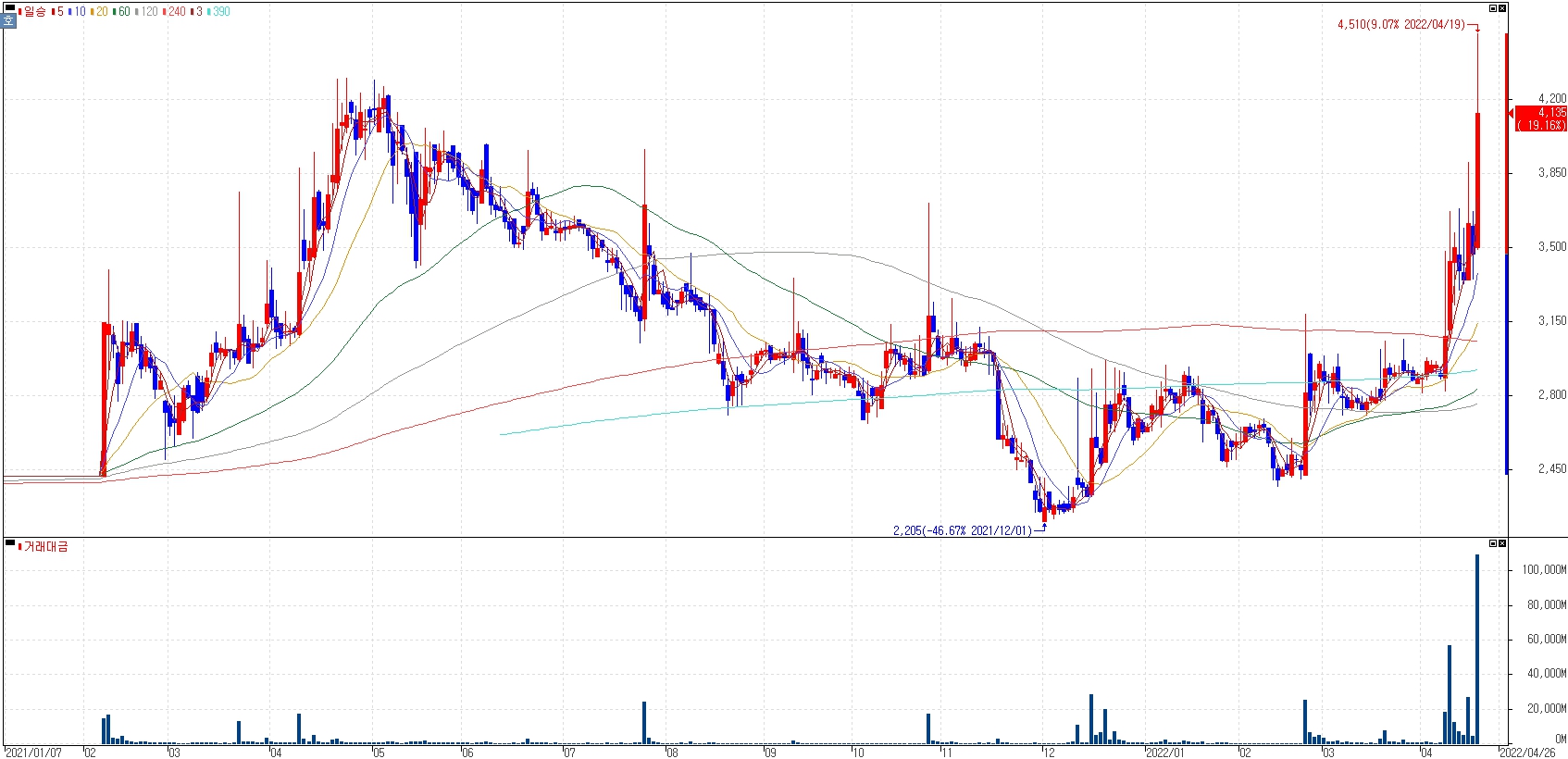1568x759 pixels.
Task: Select the 일승 price series legend
Action: pos(32,11)
